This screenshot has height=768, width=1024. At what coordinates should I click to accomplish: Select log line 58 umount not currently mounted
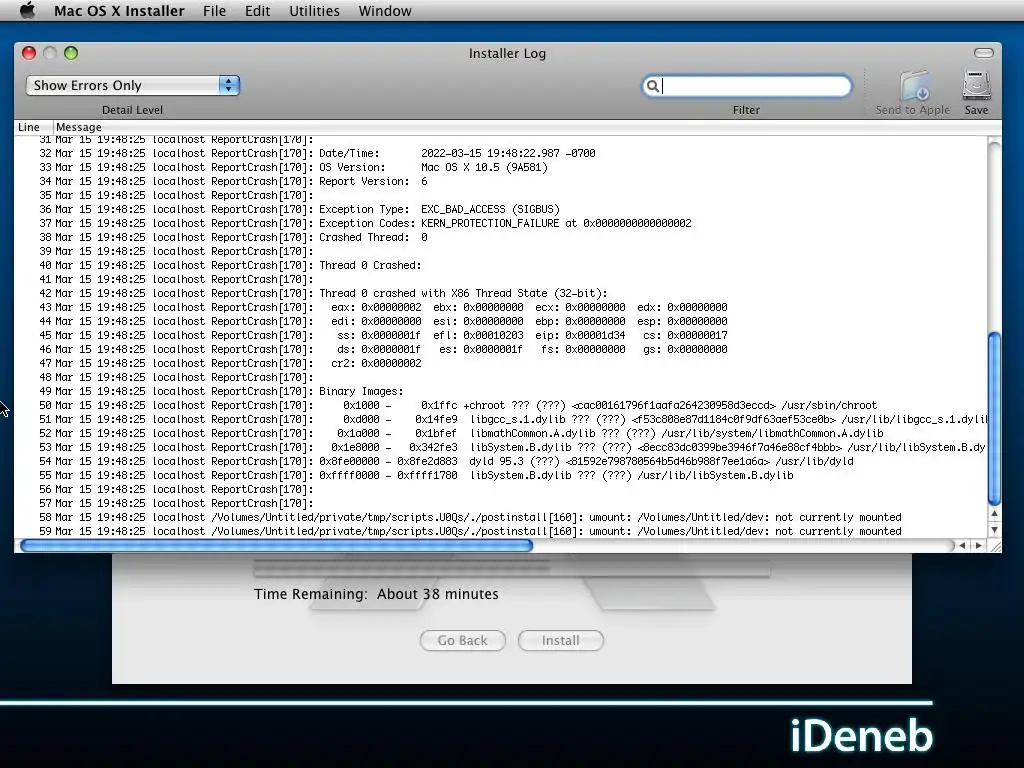(500, 517)
